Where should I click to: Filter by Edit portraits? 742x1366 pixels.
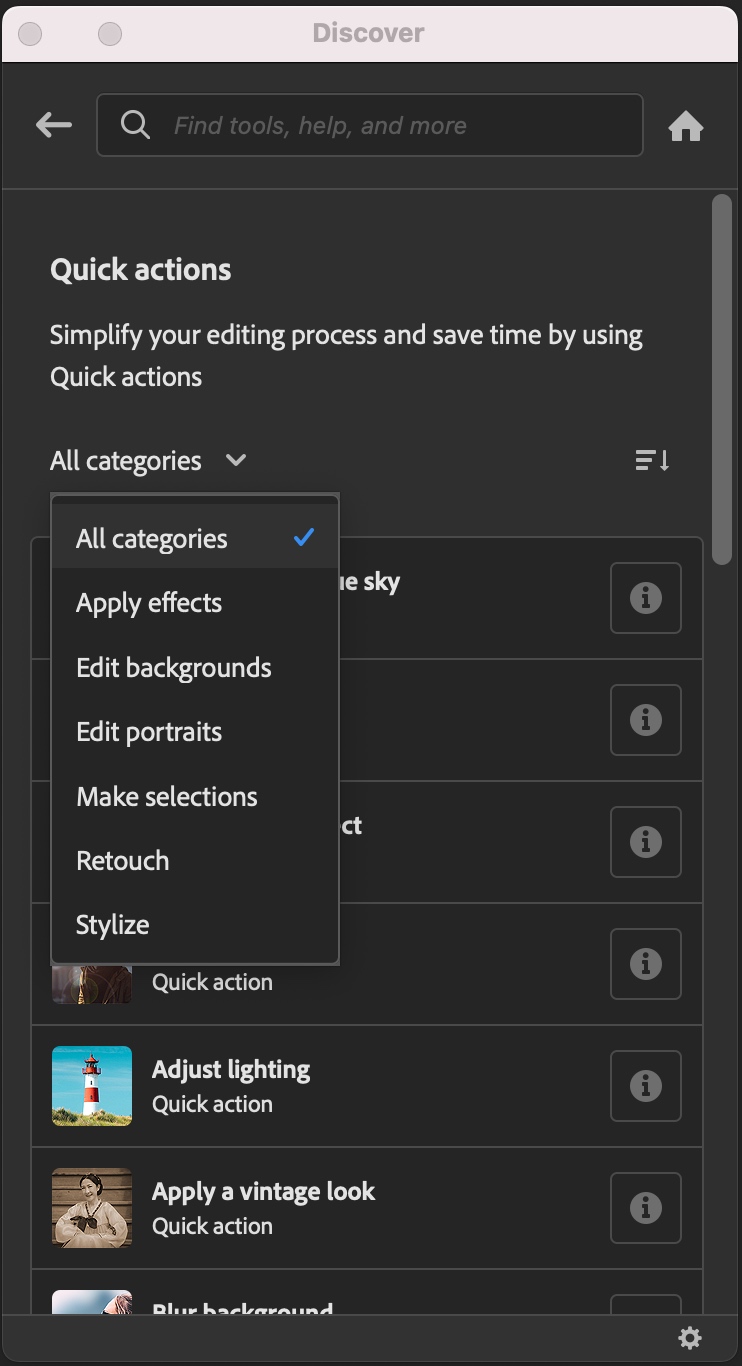click(x=149, y=732)
